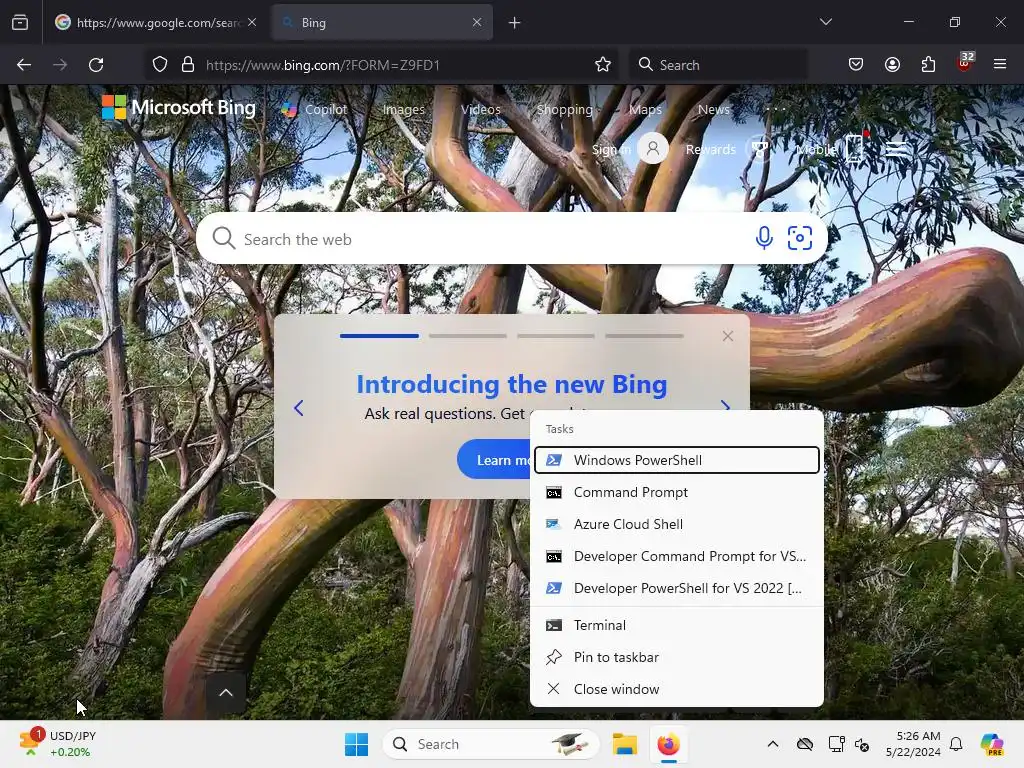Image resolution: width=1024 pixels, height=768 pixels.
Task: Open the Firefox account icon
Action: (x=892, y=65)
